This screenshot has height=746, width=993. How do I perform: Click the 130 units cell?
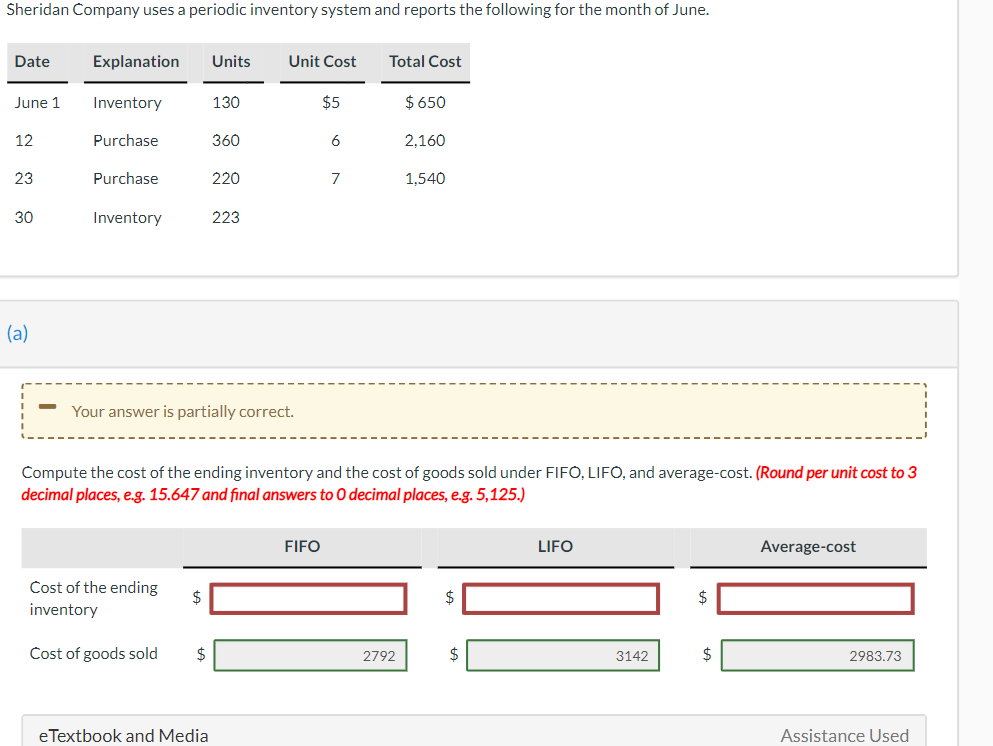pos(226,103)
